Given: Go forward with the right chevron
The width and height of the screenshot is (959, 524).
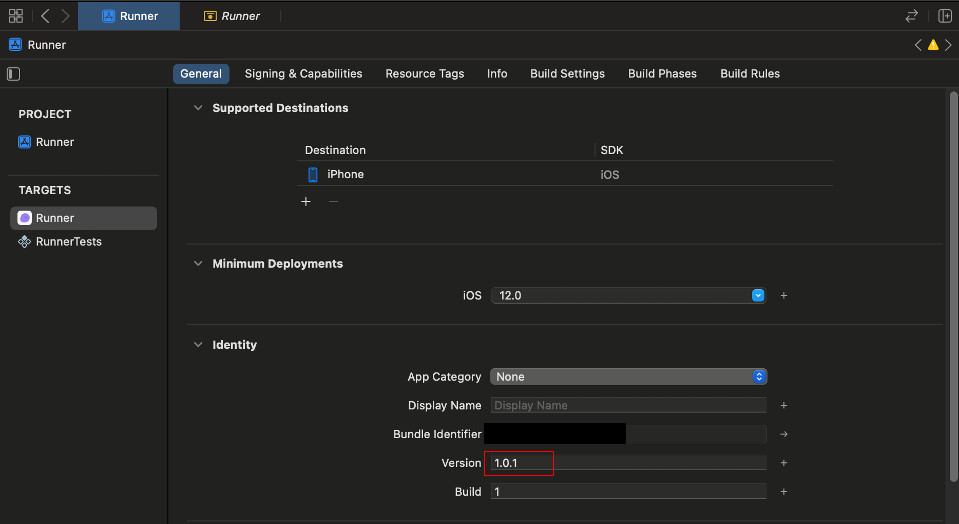Looking at the screenshot, I should [x=65, y=16].
